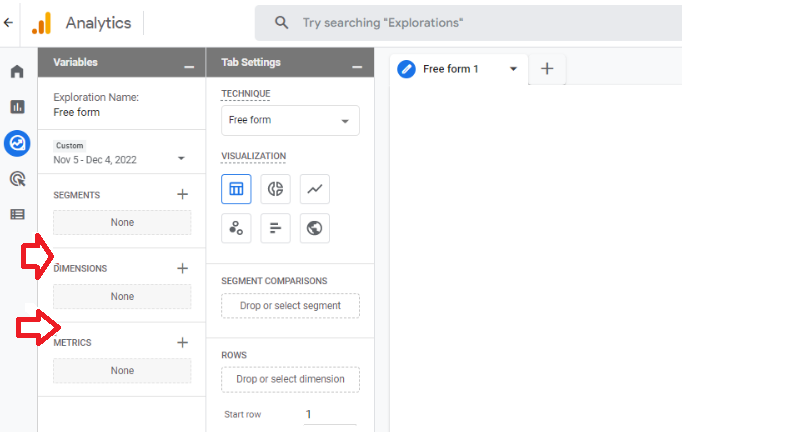Open the Technique Free form dropdown

[x=290, y=120]
